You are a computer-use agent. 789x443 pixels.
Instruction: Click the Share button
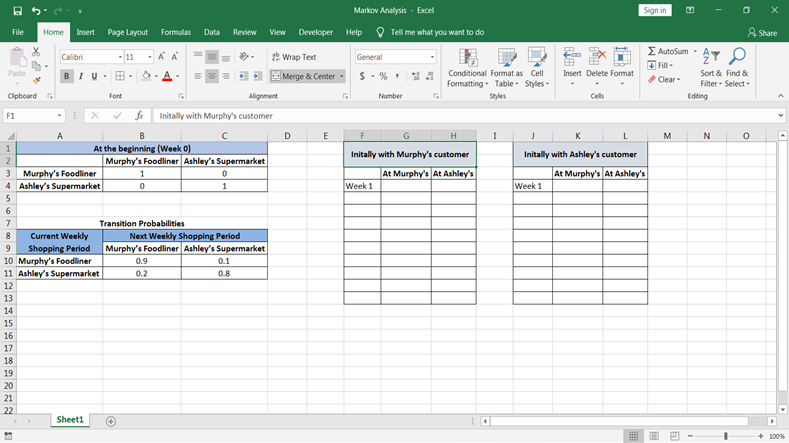(762, 33)
